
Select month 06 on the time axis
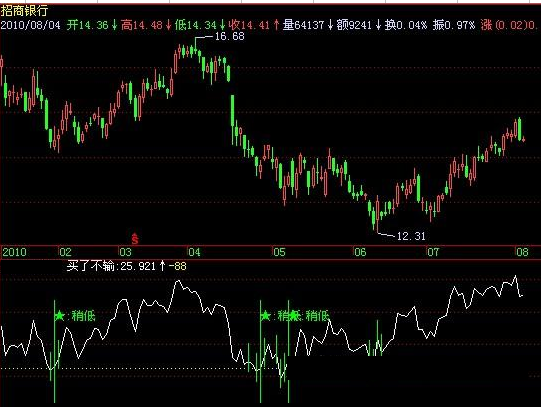coord(360,252)
